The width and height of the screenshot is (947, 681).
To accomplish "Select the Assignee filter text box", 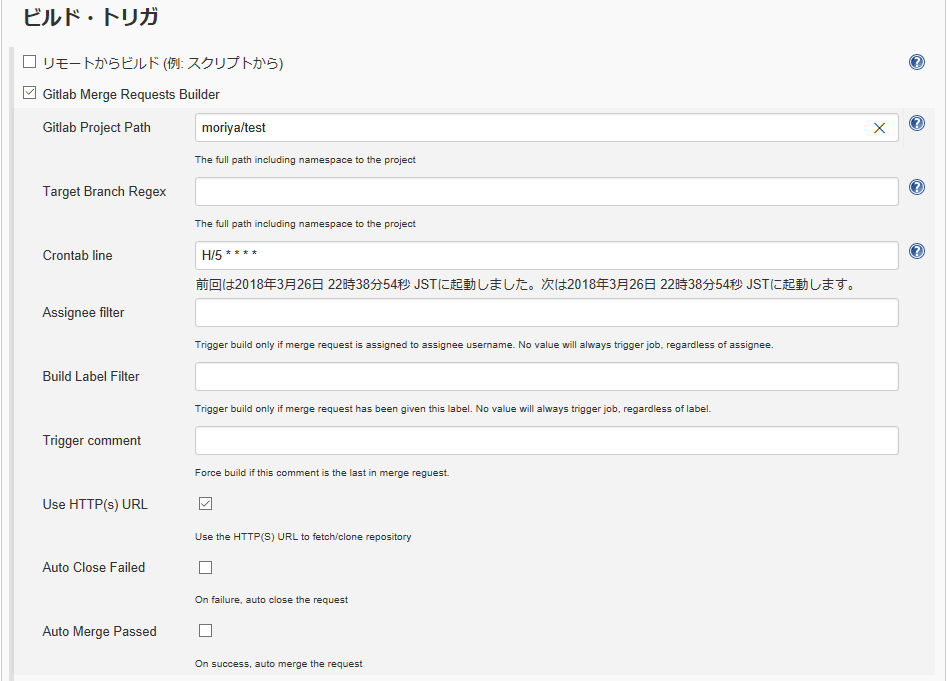I will [547, 313].
